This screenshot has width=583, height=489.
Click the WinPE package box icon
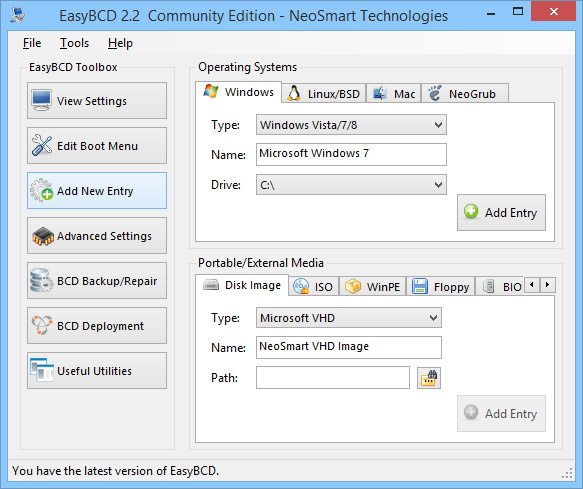click(352, 287)
